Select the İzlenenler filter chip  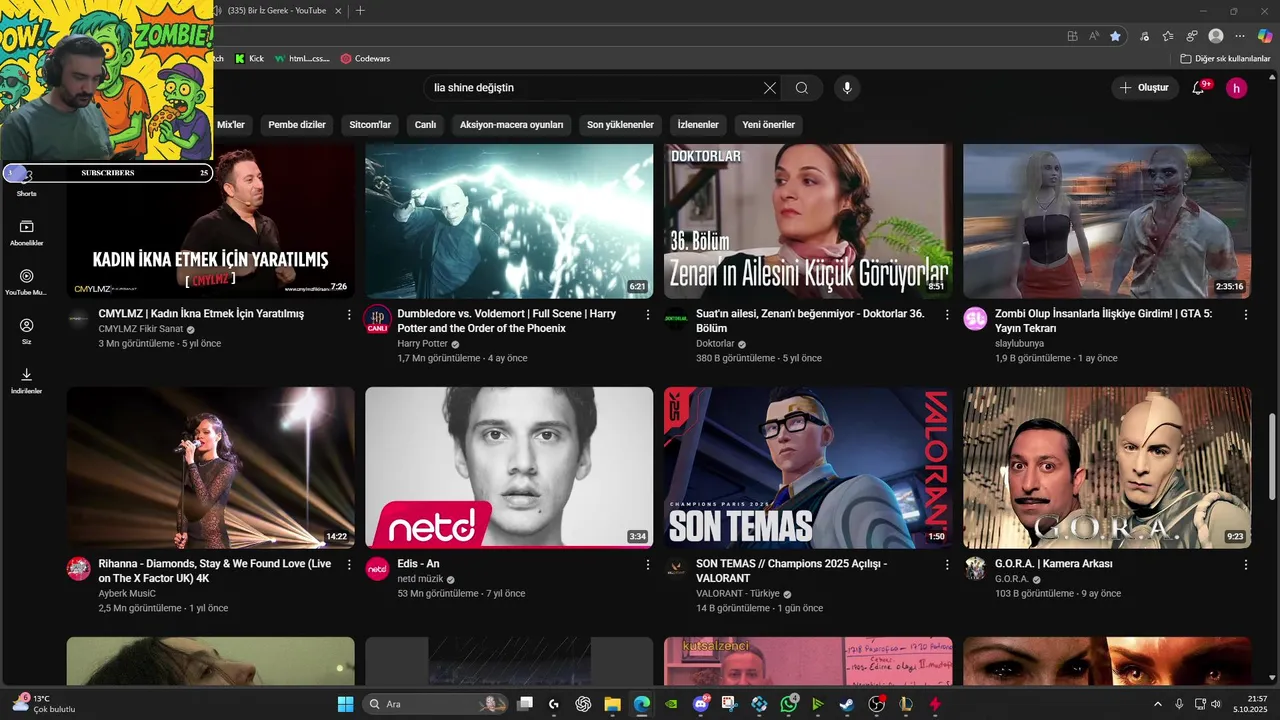tap(698, 125)
